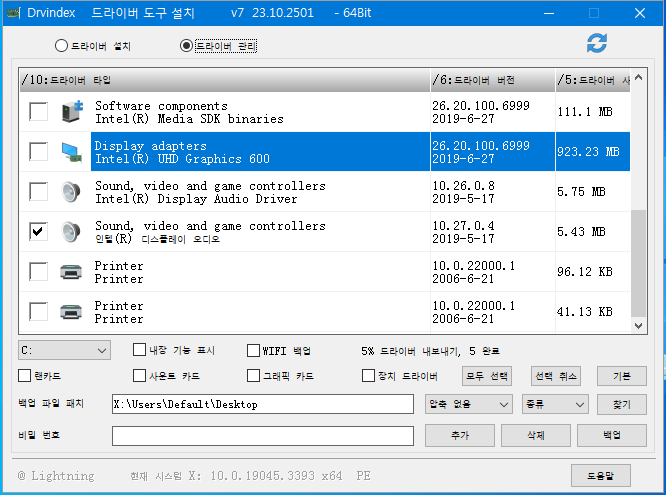Check the Intel Display Audio Driver checkbox
Image resolution: width=666 pixels, height=495 pixels.
click(x=38, y=192)
